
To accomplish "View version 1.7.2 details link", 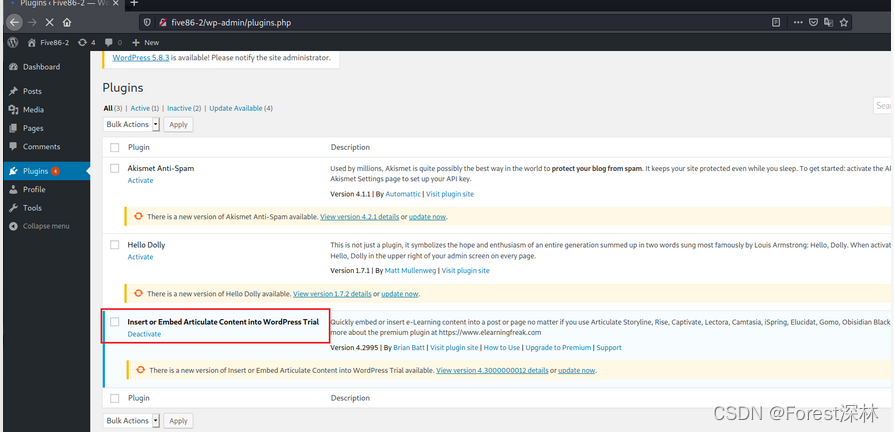I will point(332,294).
